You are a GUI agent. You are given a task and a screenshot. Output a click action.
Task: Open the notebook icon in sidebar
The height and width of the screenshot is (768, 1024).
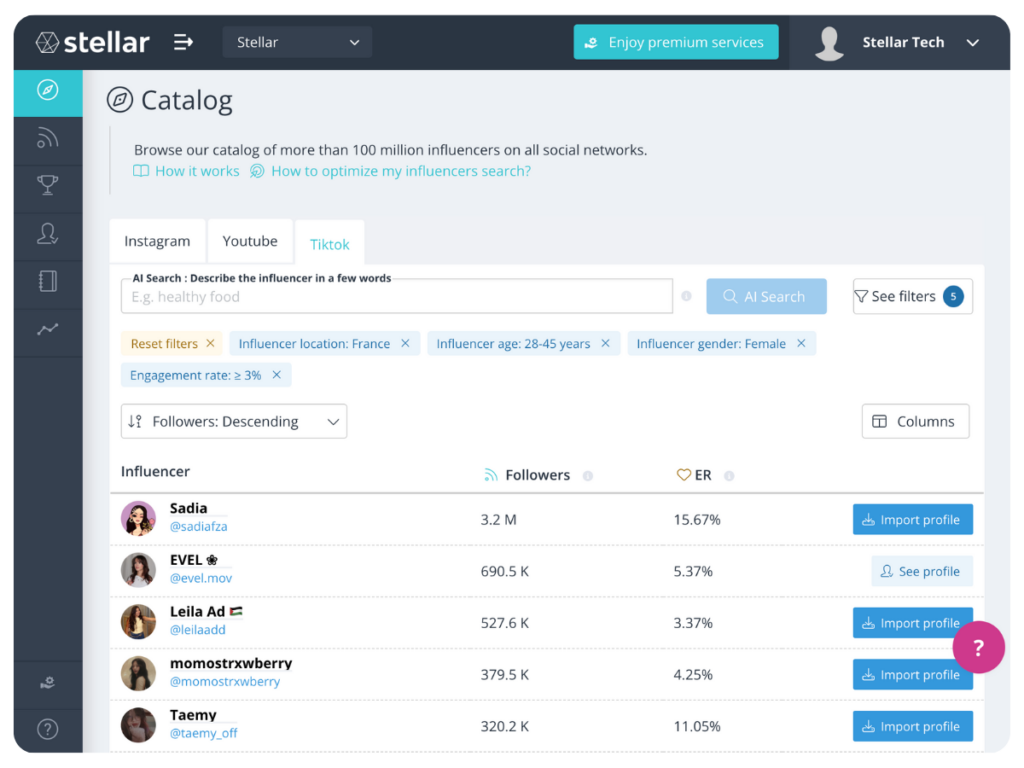47,281
